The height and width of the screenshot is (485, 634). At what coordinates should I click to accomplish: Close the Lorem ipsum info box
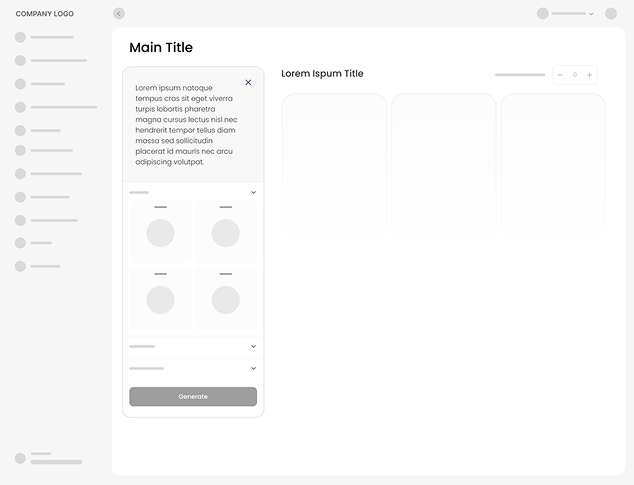click(x=248, y=83)
